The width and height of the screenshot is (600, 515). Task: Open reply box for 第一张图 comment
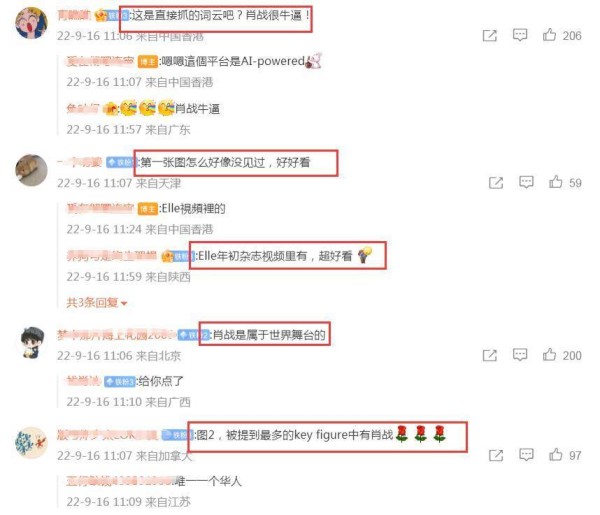526,182
